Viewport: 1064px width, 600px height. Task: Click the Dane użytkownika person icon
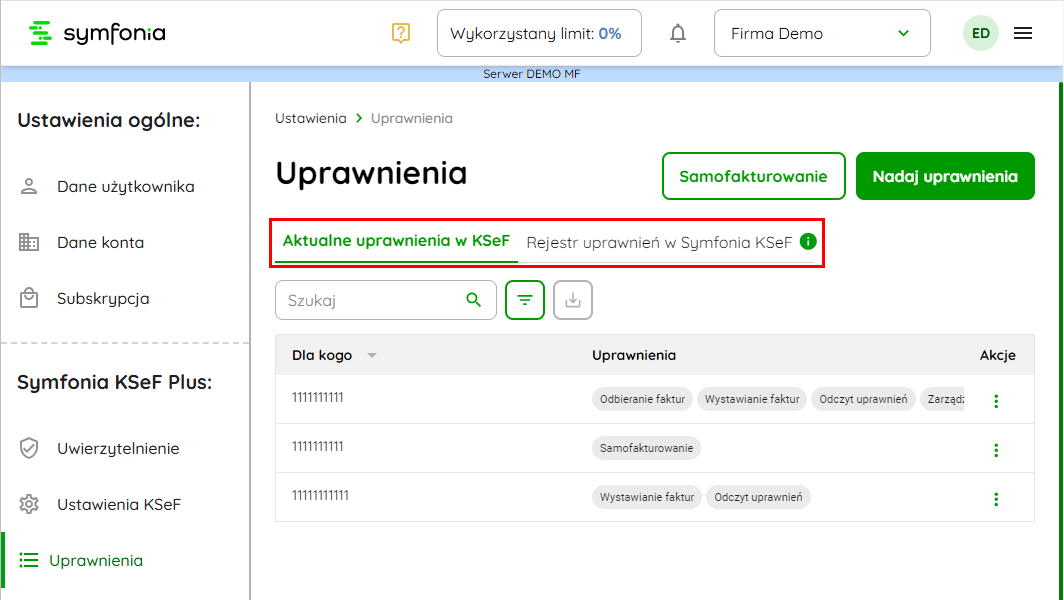click(x=28, y=187)
